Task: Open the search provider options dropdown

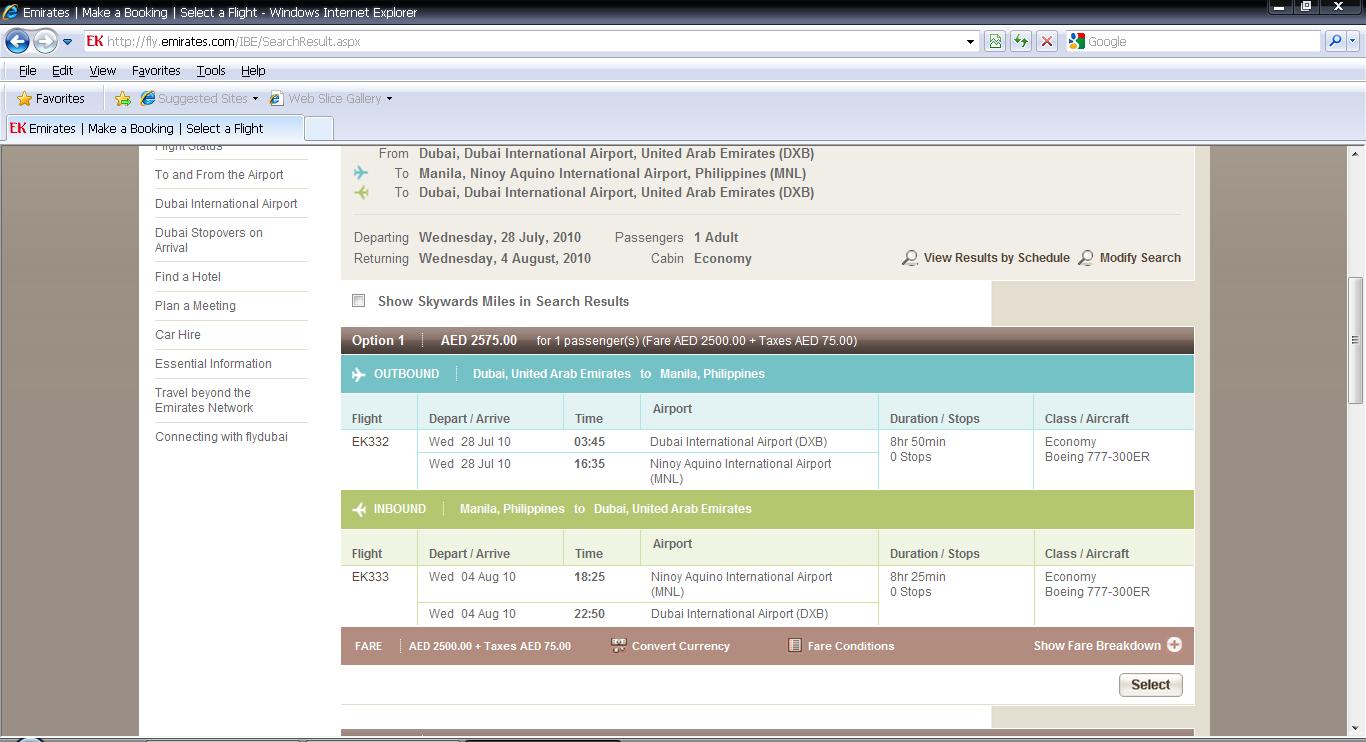Action: 1354,42
